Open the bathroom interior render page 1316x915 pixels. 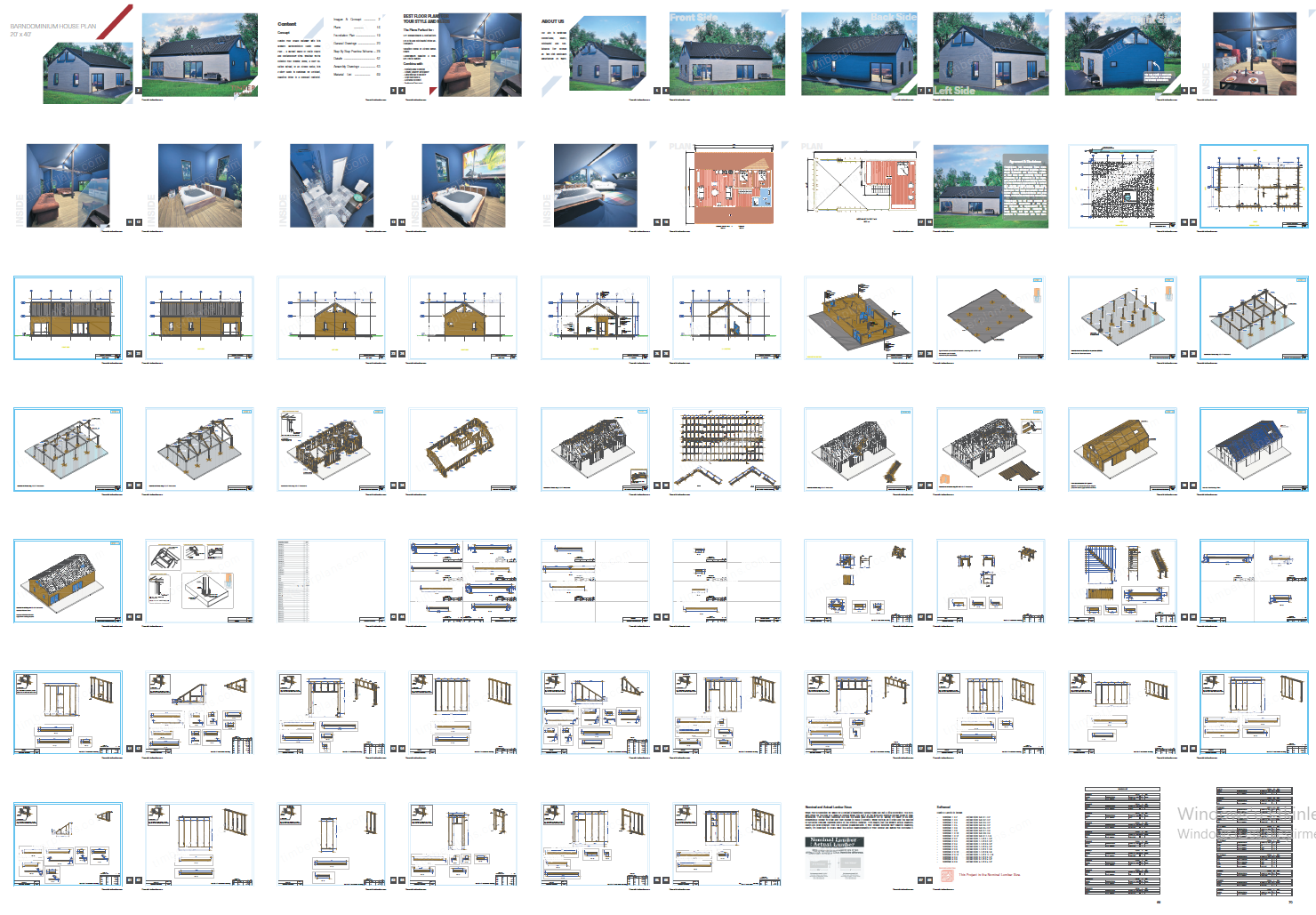tap(331, 186)
